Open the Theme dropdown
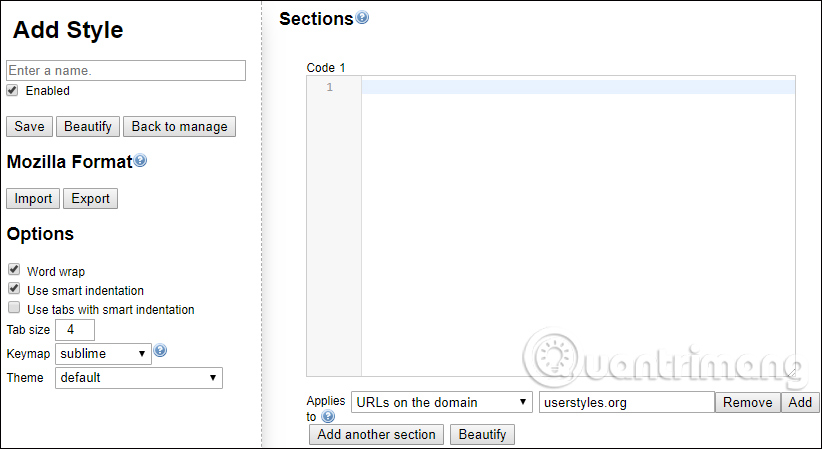 pos(138,378)
